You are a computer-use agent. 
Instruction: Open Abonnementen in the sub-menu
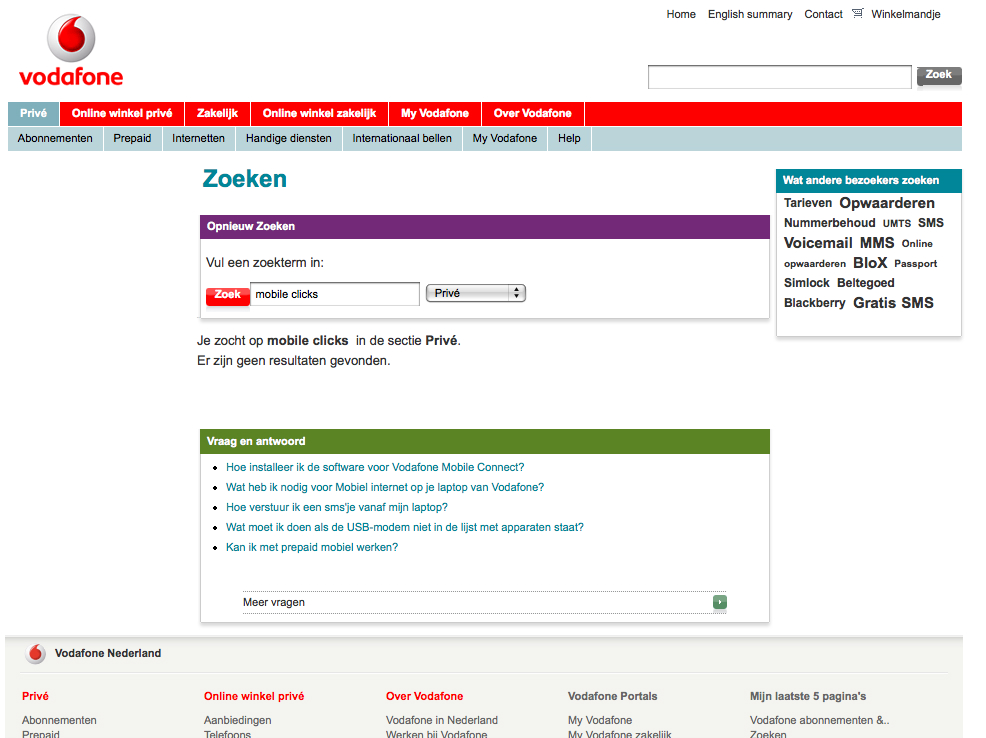pos(55,139)
